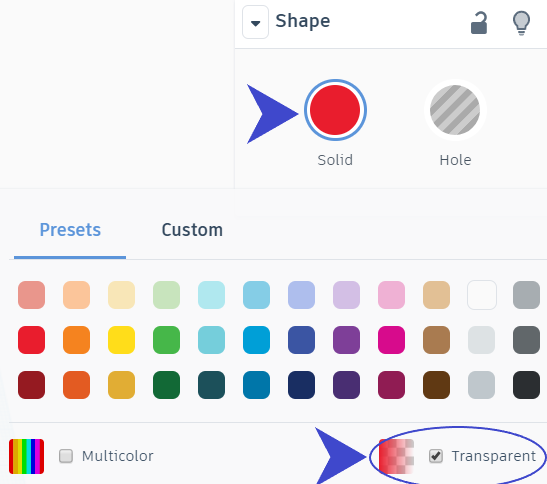Click the red transparency checkerboard icon
The width and height of the screenshot is (547, 484).
(x=396, y=456)
